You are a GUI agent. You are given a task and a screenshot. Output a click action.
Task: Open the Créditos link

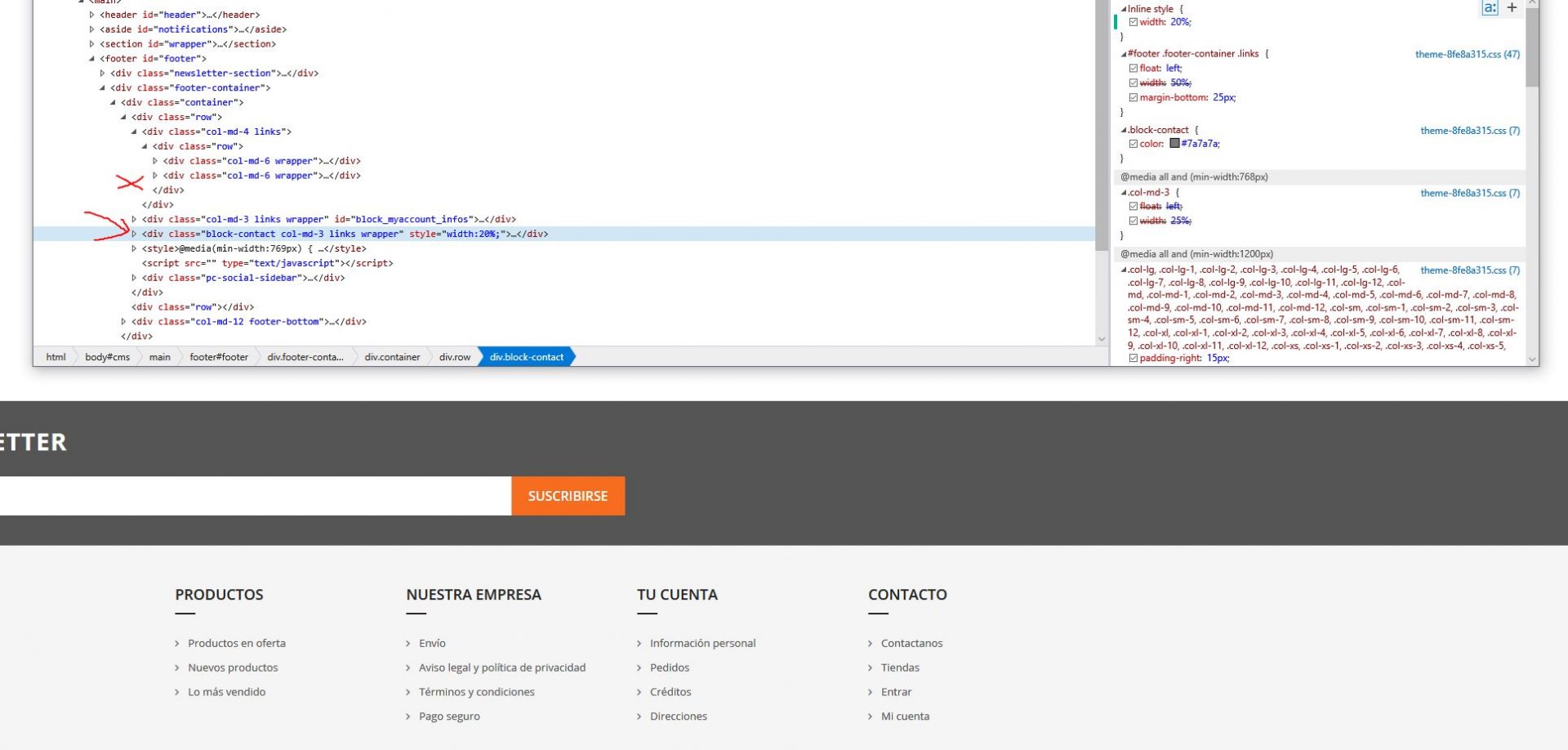tap(670, 692)
